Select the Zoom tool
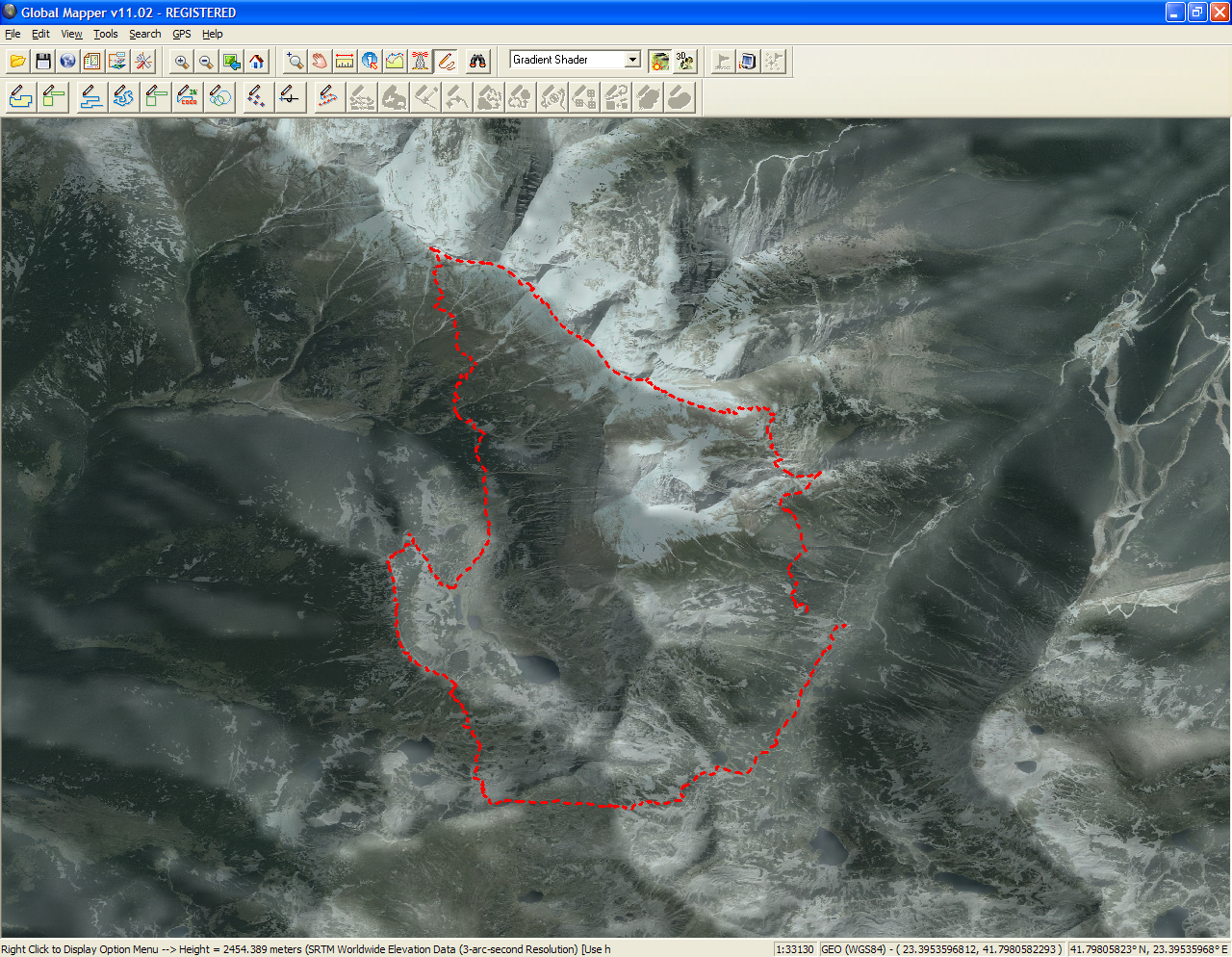This screenshot has height=957, width=1232. click(295, 62)
